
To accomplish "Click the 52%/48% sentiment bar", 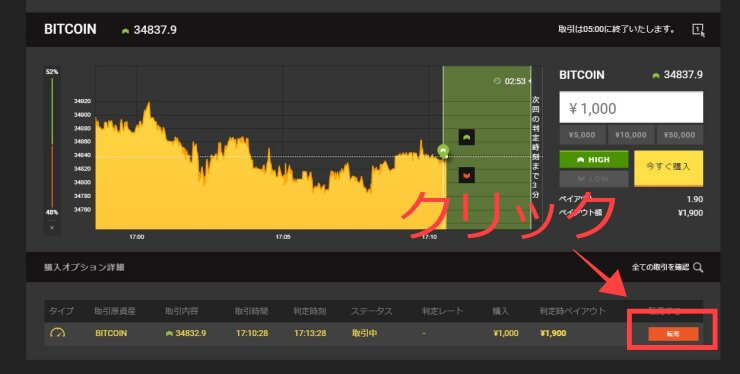I will tap(52, 143).
